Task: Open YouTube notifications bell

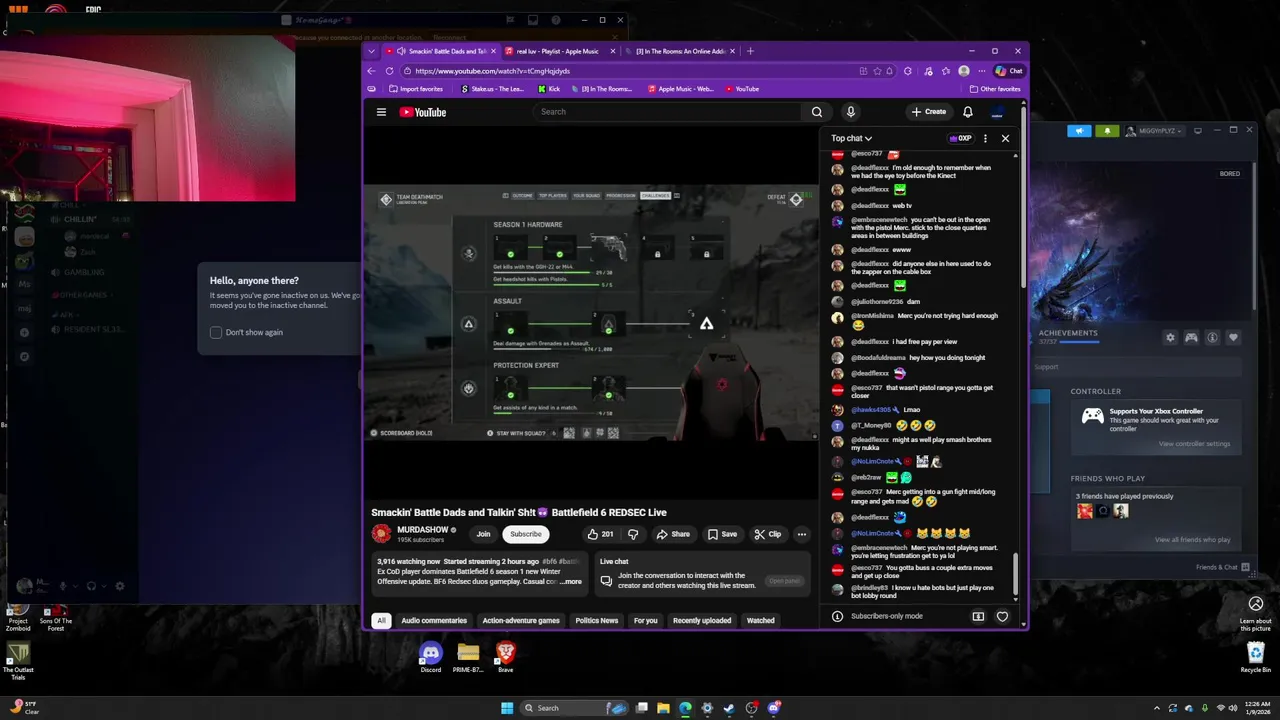Action: [x=967, y=112]
